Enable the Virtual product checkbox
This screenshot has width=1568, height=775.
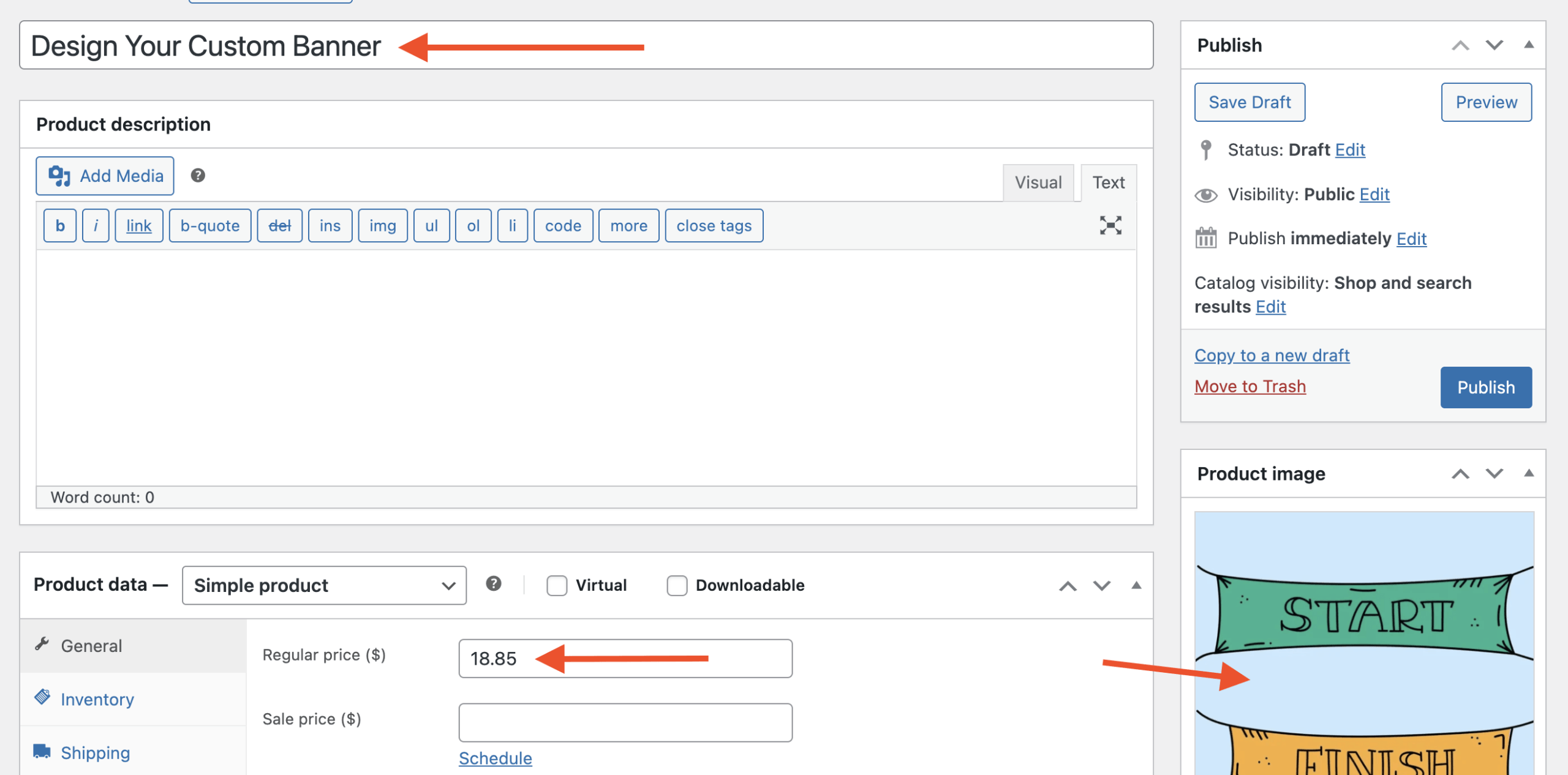557,585
